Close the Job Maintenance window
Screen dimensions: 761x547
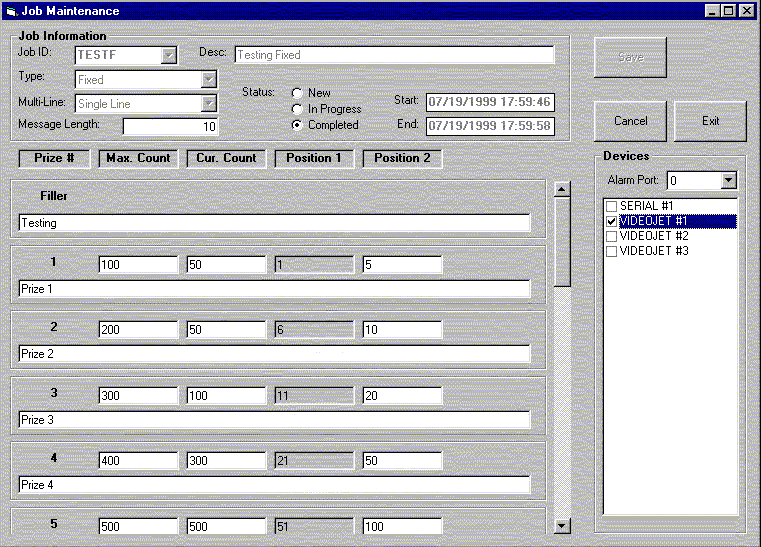click(746, 11)
